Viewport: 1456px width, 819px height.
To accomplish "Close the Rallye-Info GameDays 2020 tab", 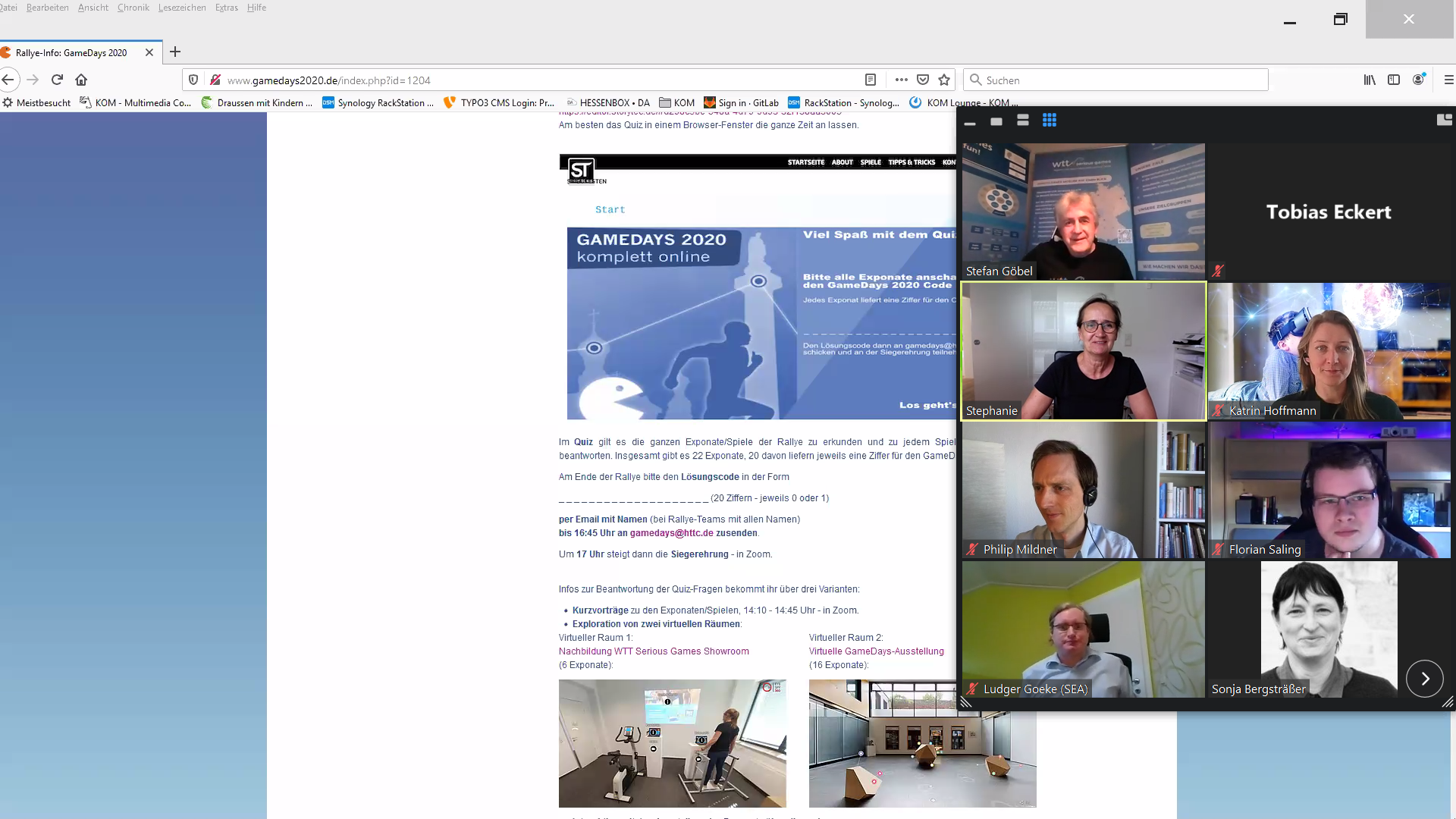I will (x=149, y=52).
